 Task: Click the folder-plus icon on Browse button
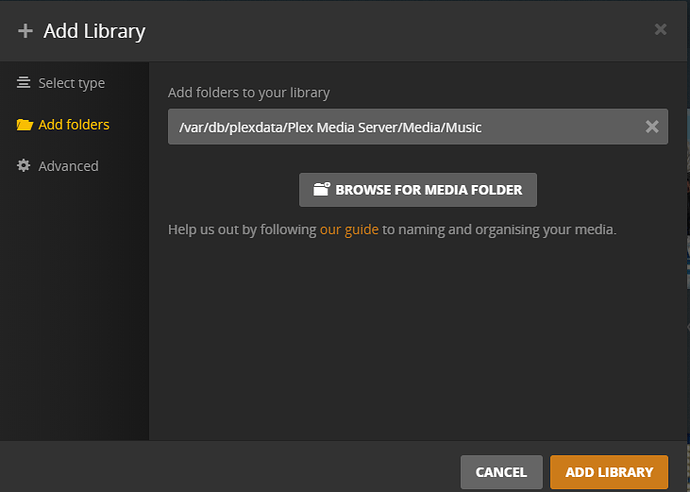[x=322, y=189]
